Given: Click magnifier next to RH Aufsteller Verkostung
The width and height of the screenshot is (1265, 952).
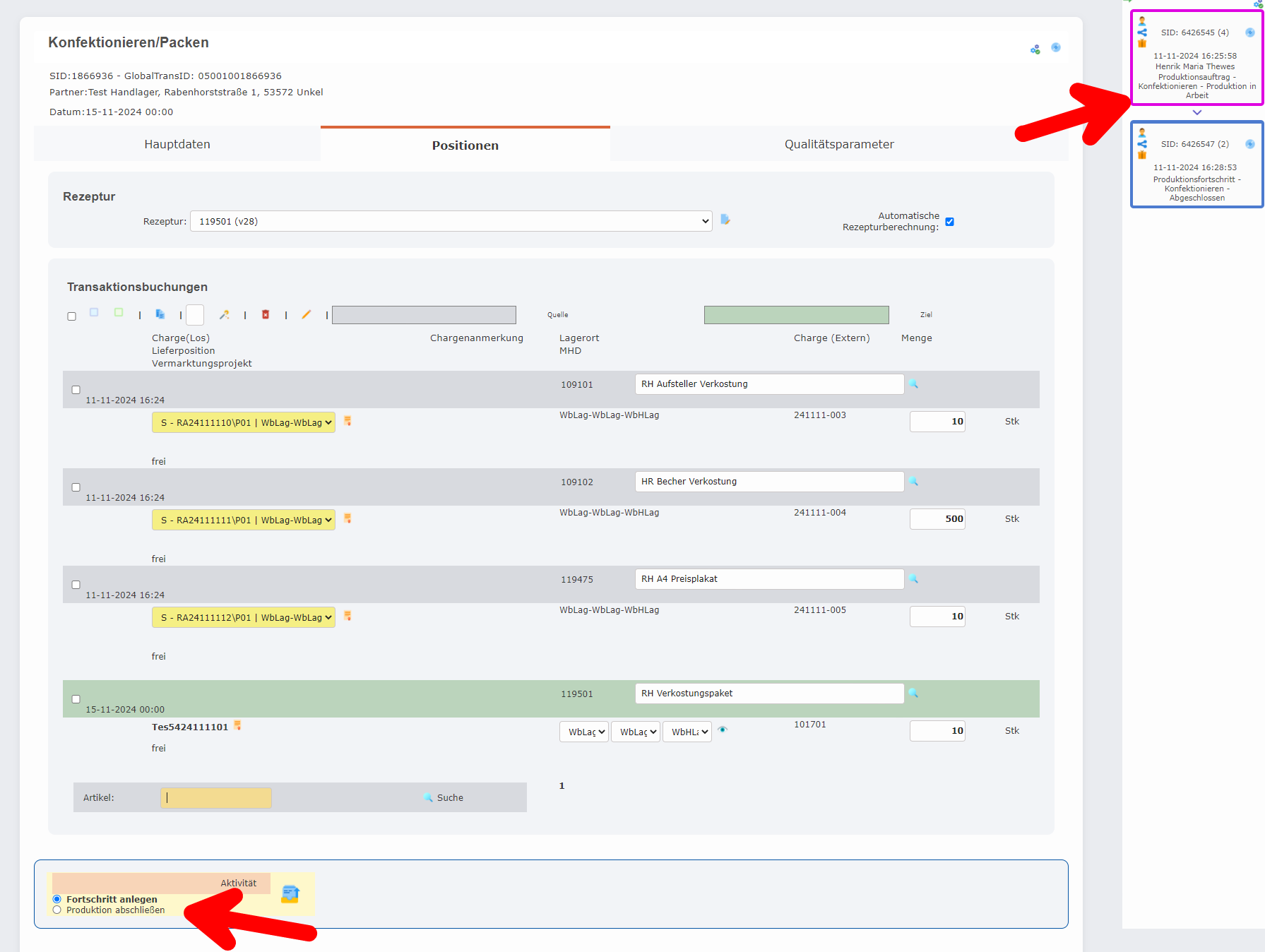Looking at the screenshot, I should (x=913, y=384).
